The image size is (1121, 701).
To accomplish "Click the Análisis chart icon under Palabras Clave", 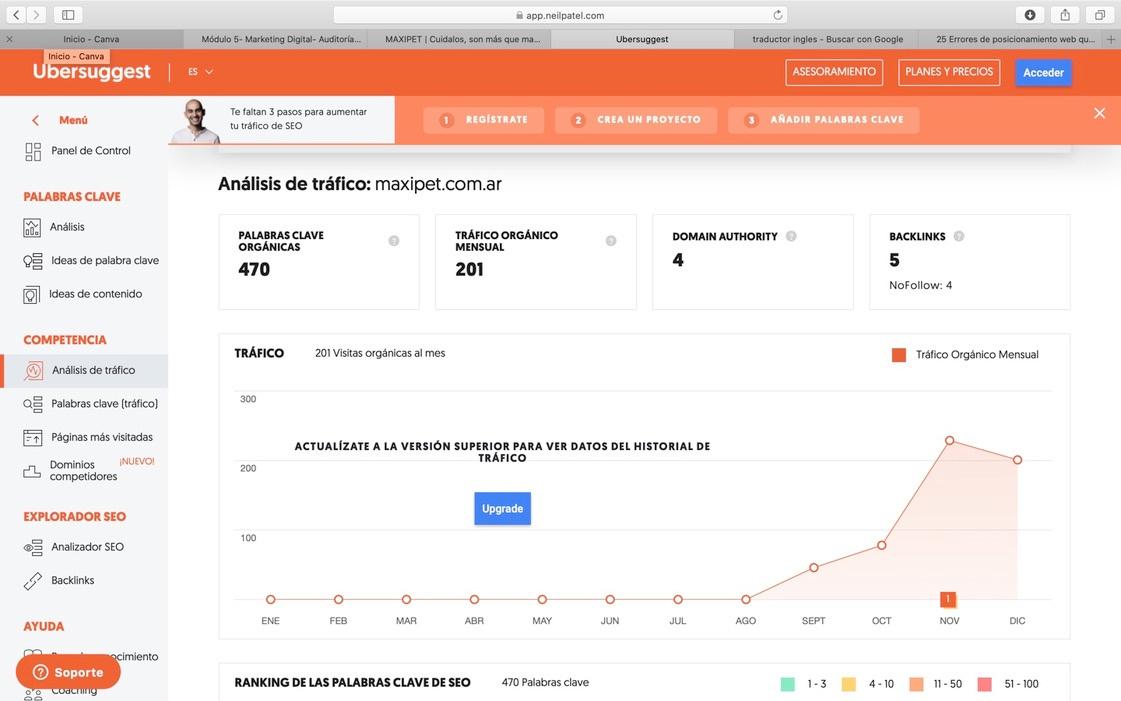I will point(32,227).
